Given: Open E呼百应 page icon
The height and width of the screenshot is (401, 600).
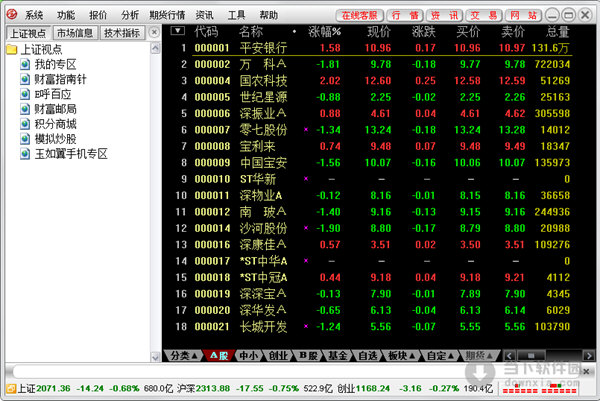Looking at the screenshot, I should tap(25, 94).
